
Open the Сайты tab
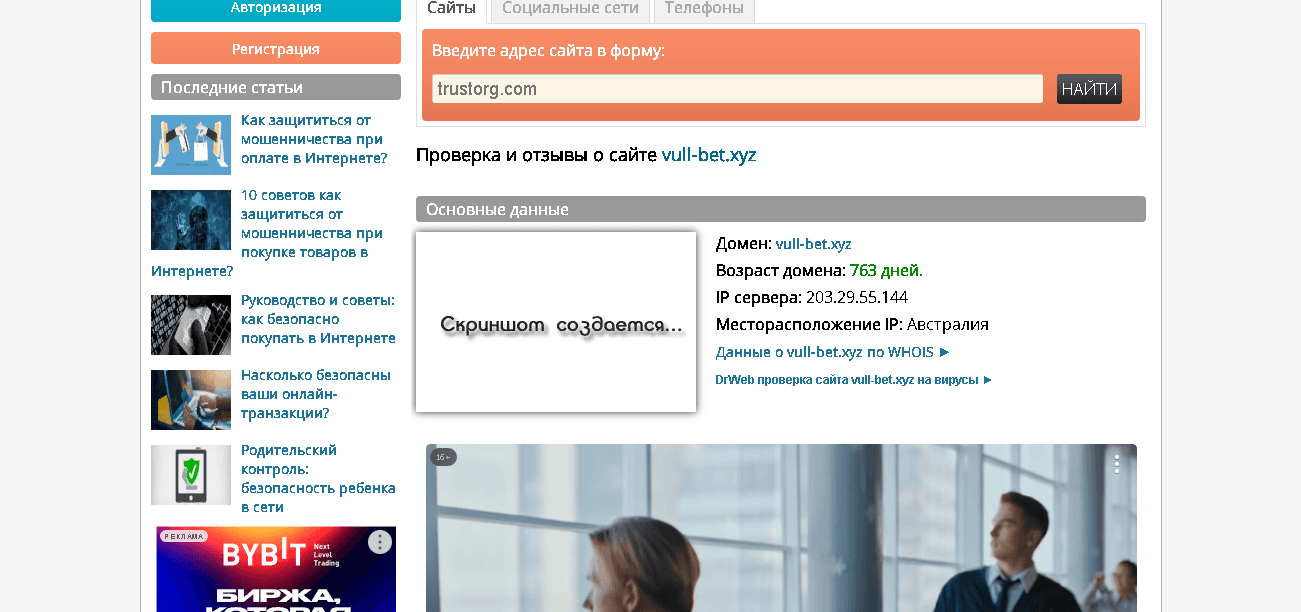point(451,9)
